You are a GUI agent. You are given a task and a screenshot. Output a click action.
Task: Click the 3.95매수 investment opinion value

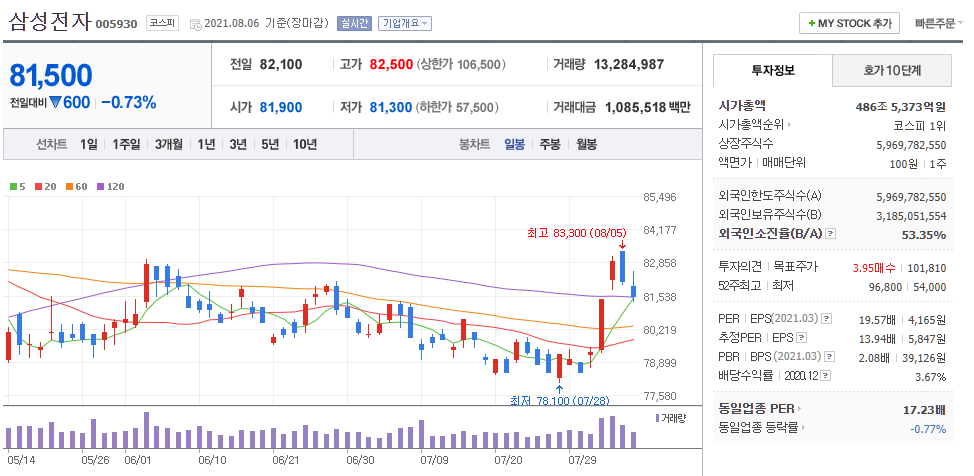point(875,268)
